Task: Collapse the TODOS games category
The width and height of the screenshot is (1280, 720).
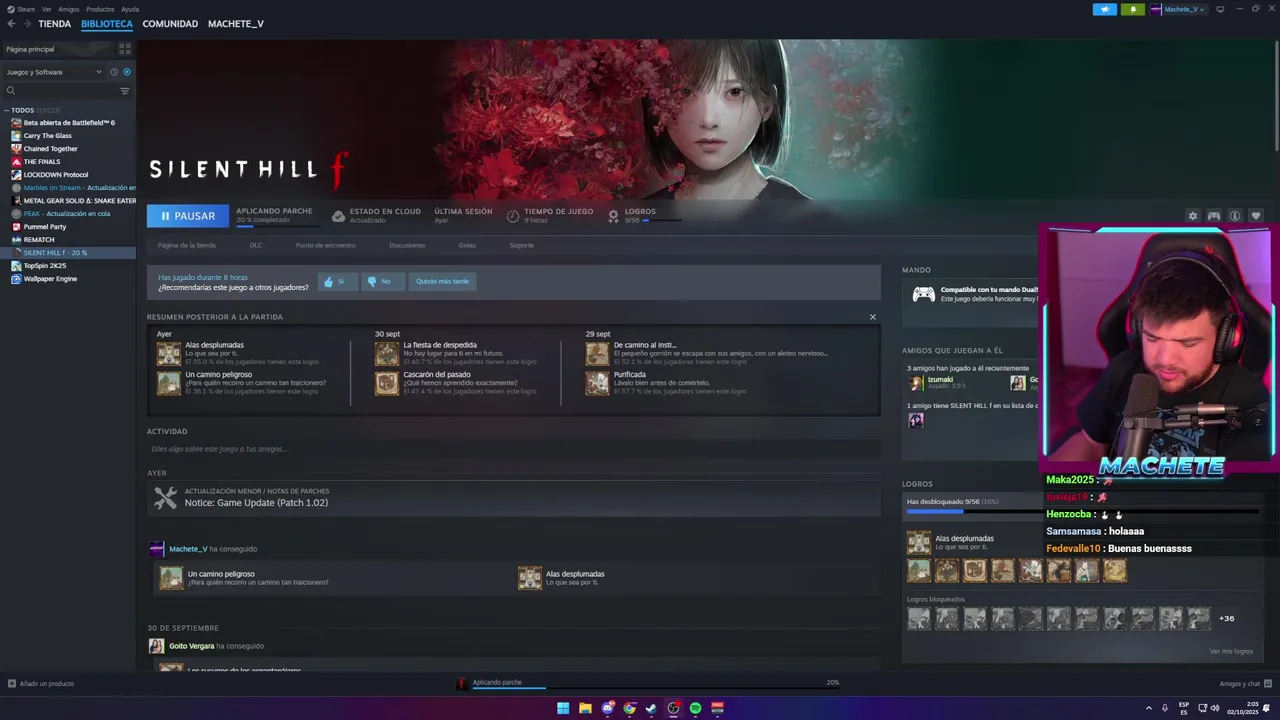Action: 6,110
